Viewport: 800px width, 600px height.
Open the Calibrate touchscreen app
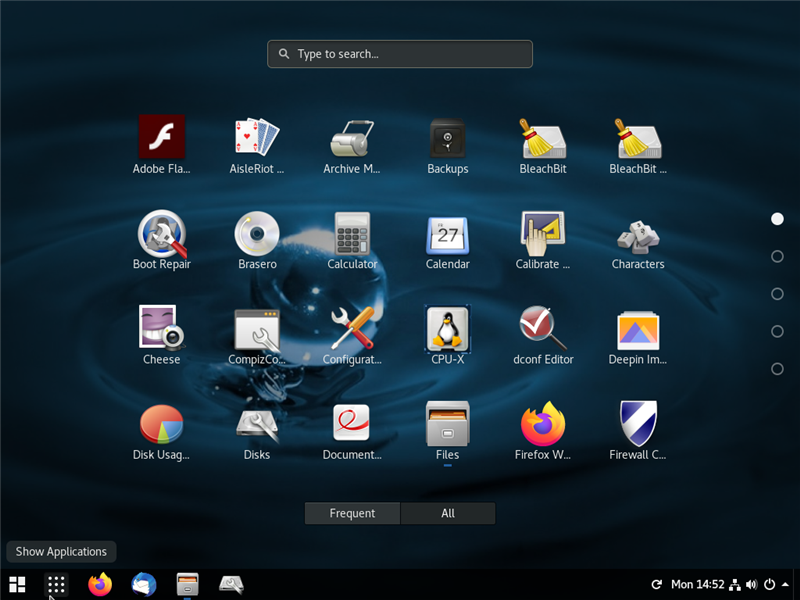pos(543,240)
